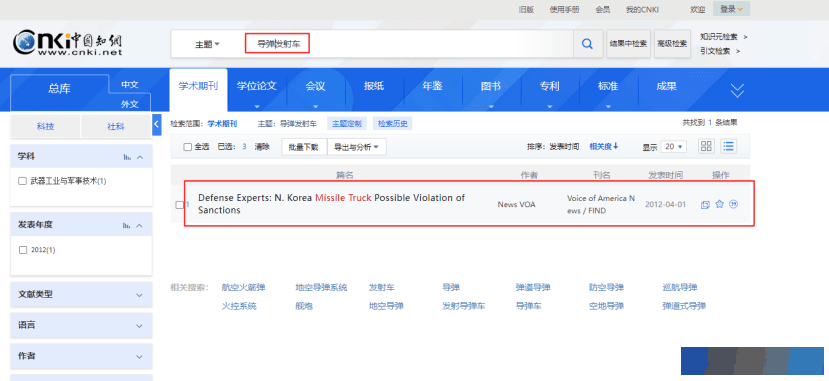
Task: Sort results by 发表时间
Action: [x=564, y=146]
